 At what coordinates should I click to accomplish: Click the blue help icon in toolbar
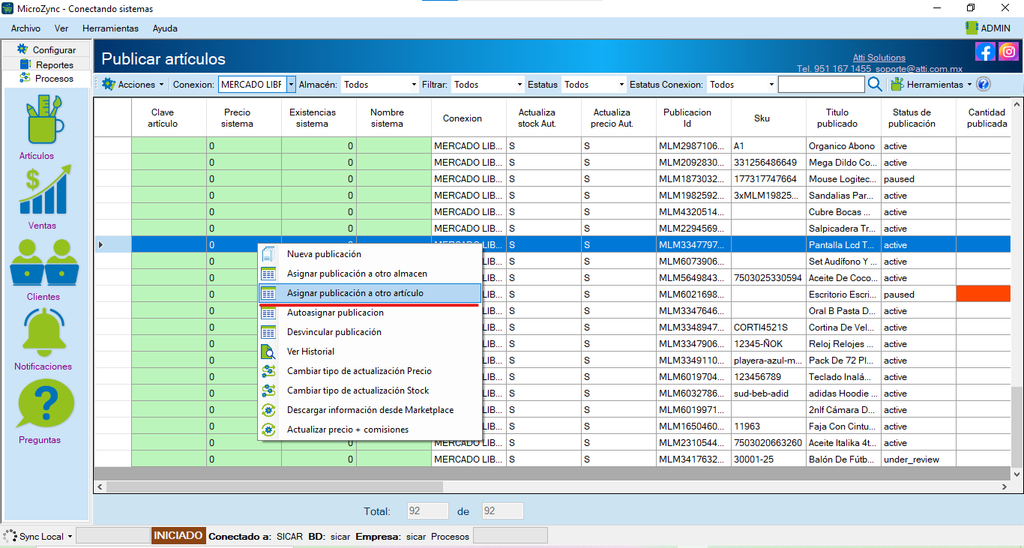984,84
